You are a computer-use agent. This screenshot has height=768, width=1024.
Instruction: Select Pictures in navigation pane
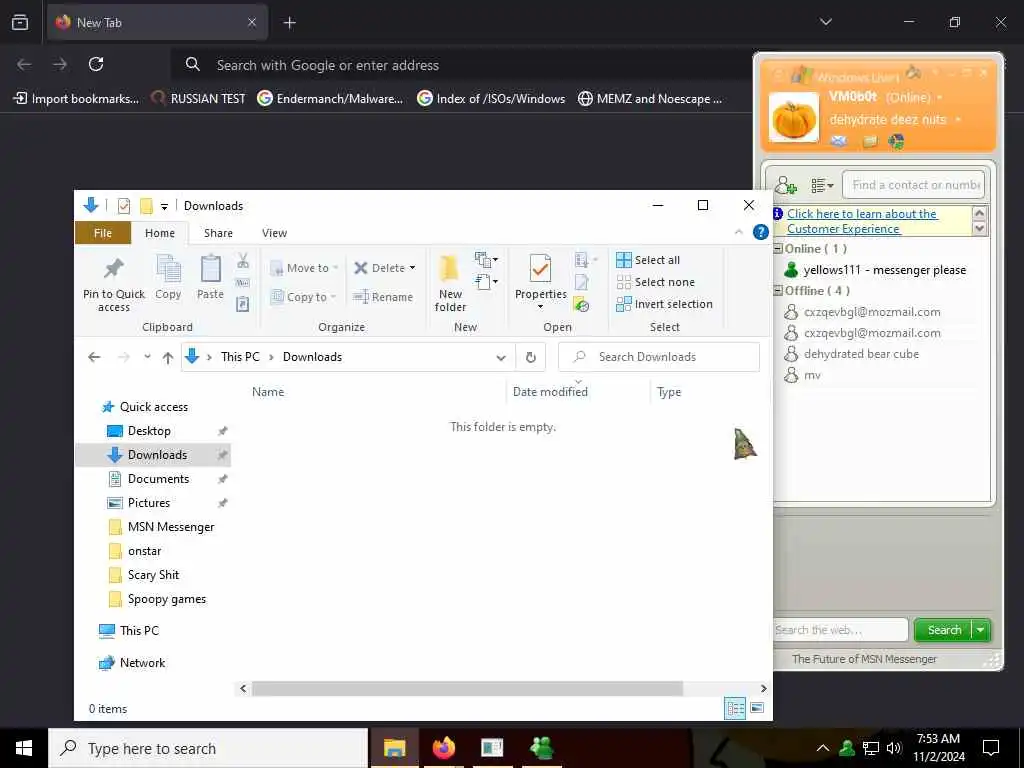149,503
